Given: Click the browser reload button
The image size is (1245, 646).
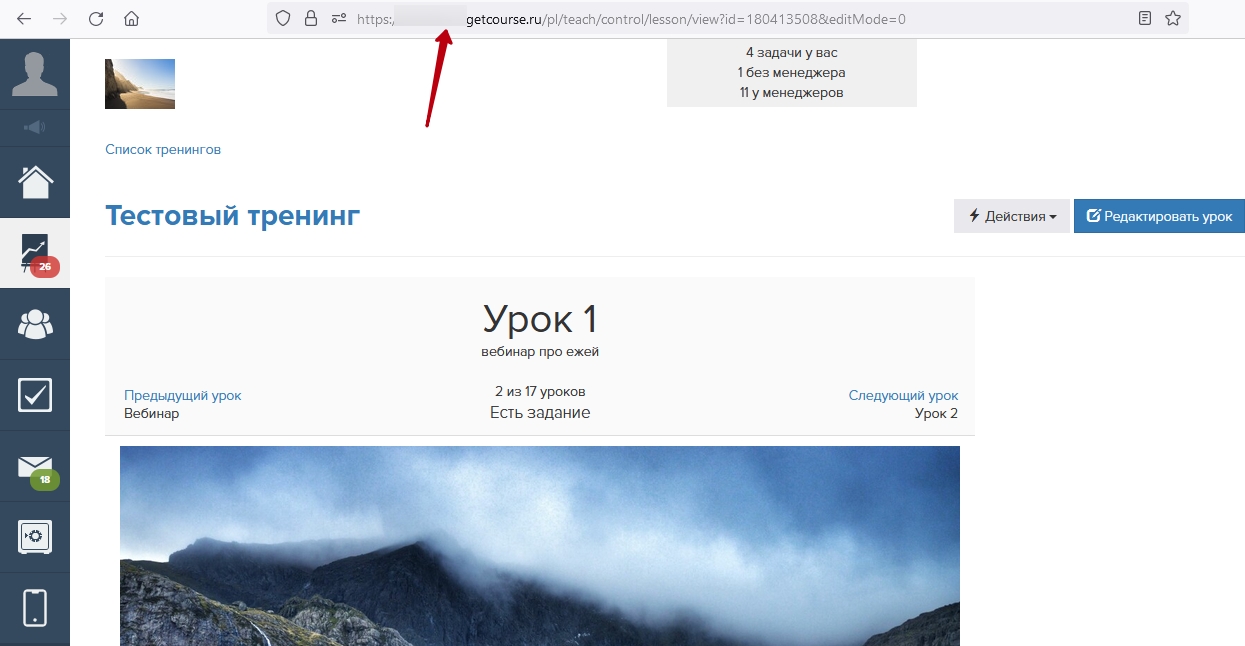Looking at the screenshot, I should pyautogui.click(x=96, y=18).
